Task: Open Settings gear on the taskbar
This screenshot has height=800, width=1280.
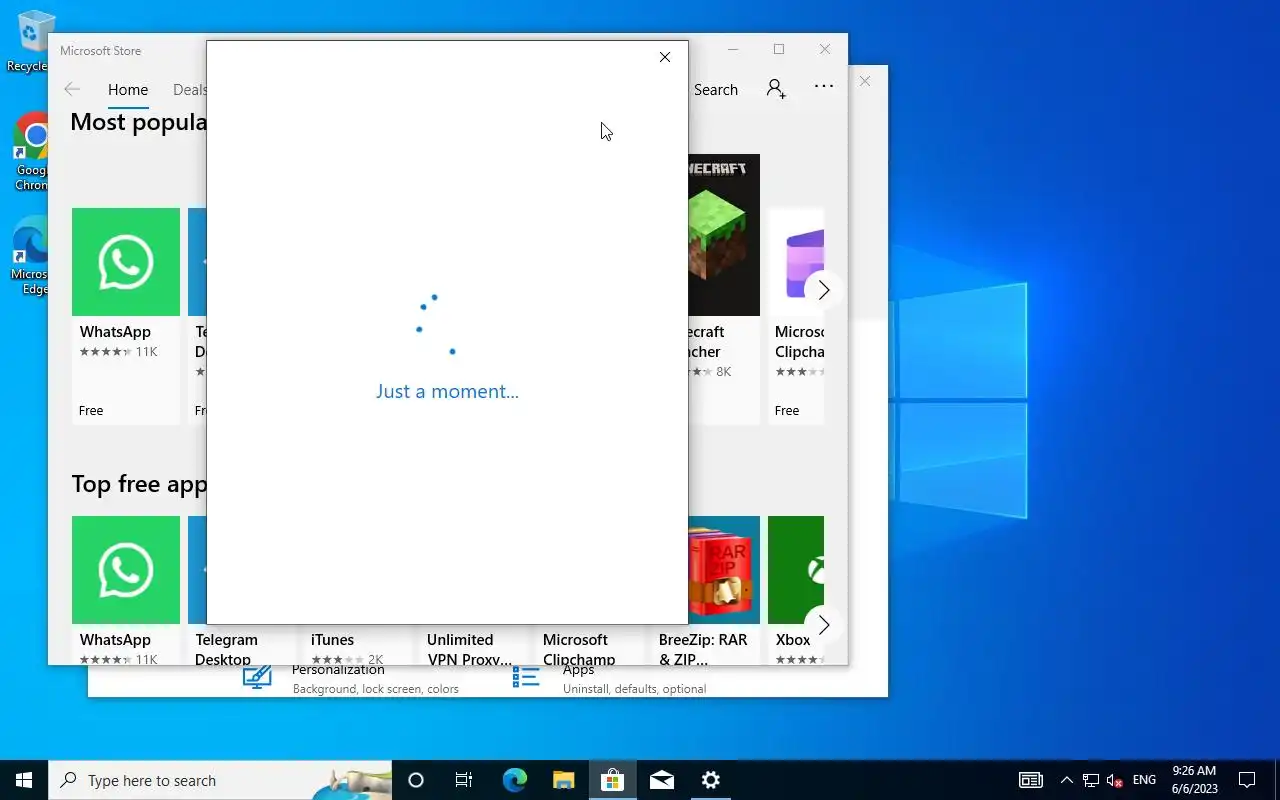Action: [x=710, y=780]
